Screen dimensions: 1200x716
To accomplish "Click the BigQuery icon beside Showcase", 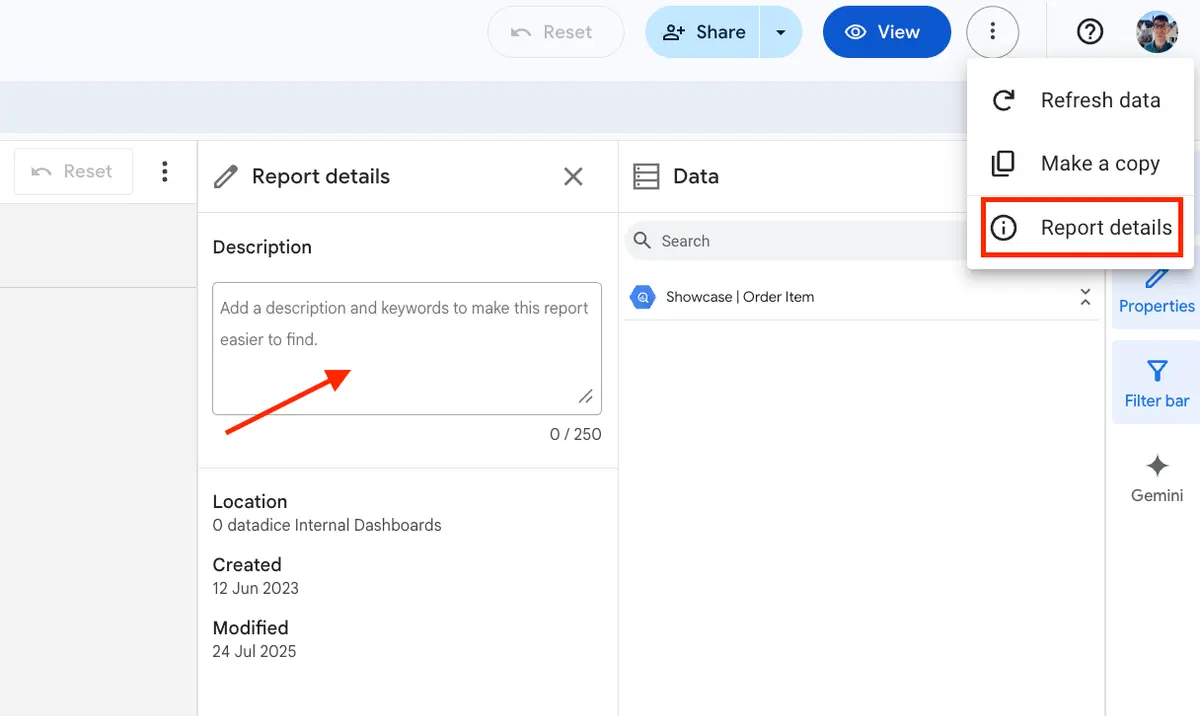I will point(643,297).
